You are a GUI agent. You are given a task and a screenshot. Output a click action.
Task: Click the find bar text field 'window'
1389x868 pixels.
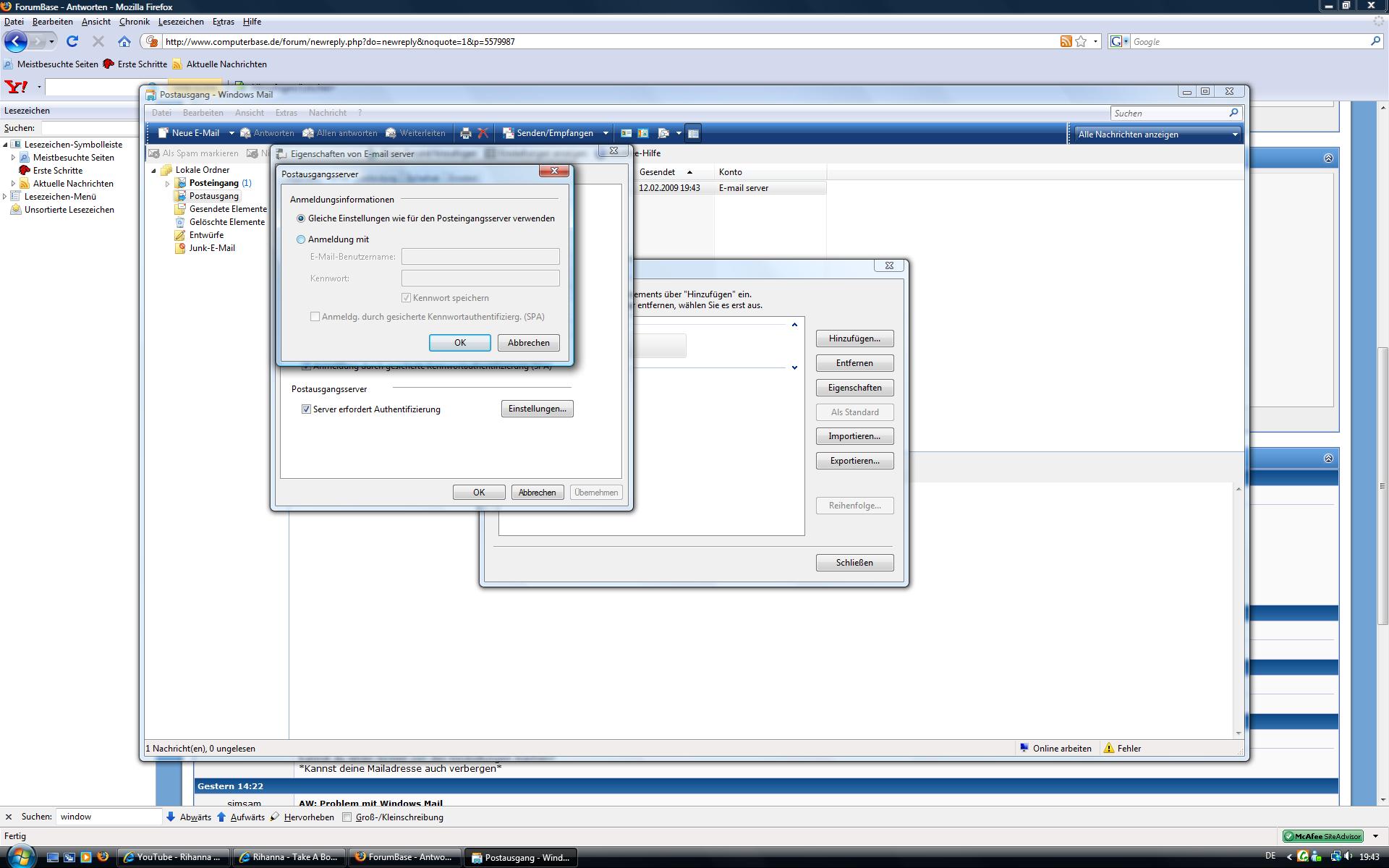[109, 817]
